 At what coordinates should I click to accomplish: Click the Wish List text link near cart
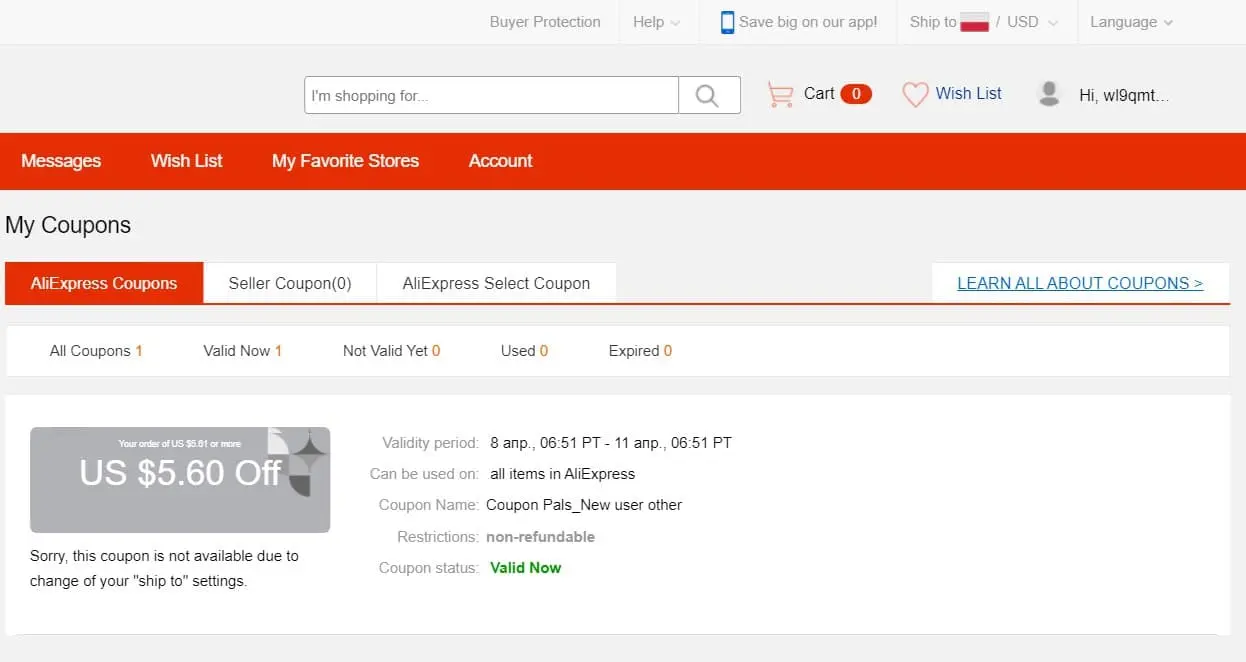(969, 93)
